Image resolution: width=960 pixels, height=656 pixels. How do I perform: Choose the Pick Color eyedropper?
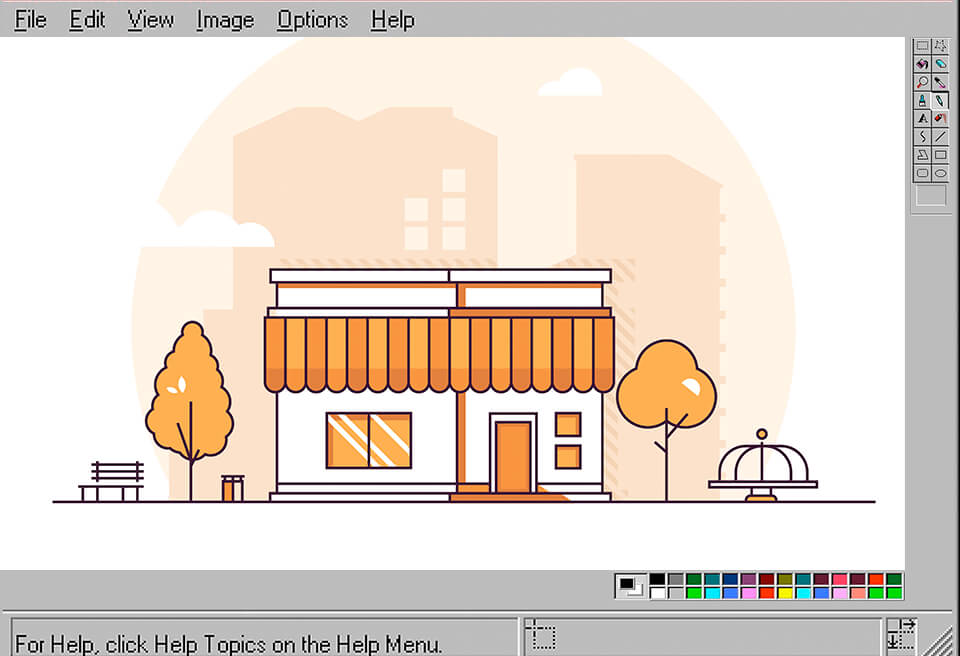(940, 82)
